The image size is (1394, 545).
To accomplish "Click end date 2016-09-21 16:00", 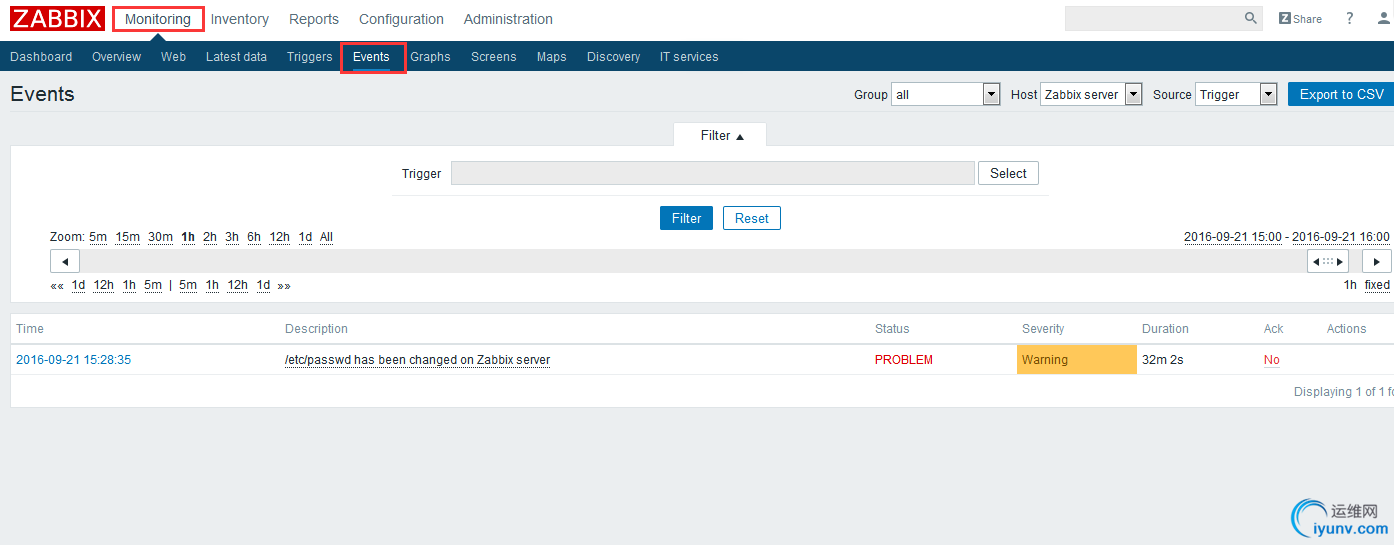I will pyautogui.click(x=1341, y=237).
